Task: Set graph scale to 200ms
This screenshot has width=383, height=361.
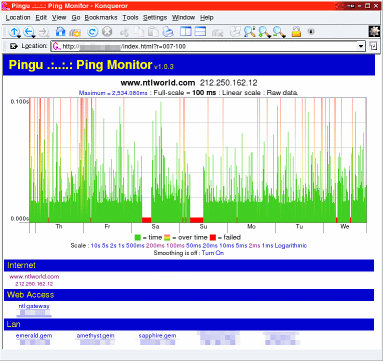Action: [155, 246]
